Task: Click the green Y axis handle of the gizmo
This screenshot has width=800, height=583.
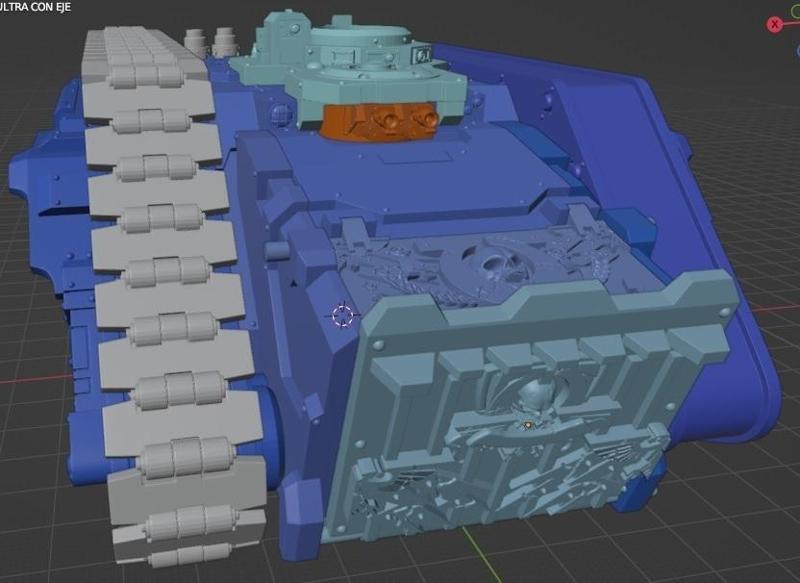Action: pyautogui.click(x=796, y=12)
